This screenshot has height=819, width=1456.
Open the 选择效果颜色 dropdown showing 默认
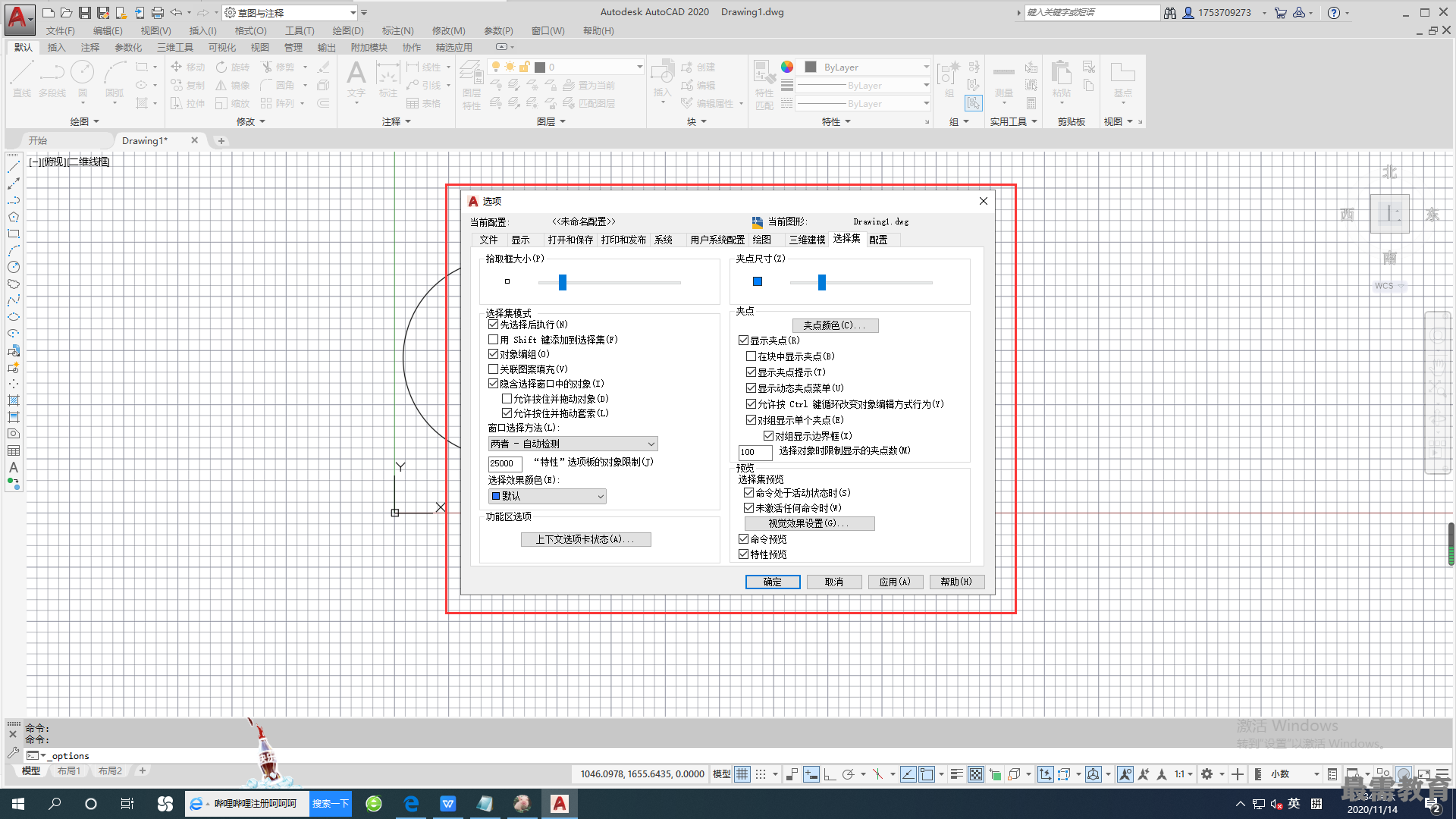(x=548, y=496)
